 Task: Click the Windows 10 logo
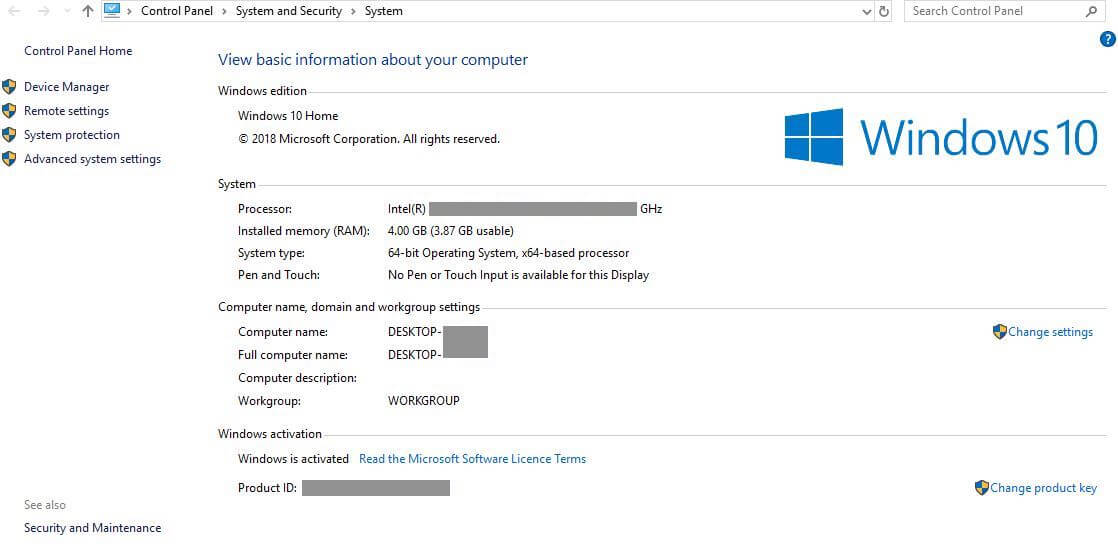tap(941, 137)
